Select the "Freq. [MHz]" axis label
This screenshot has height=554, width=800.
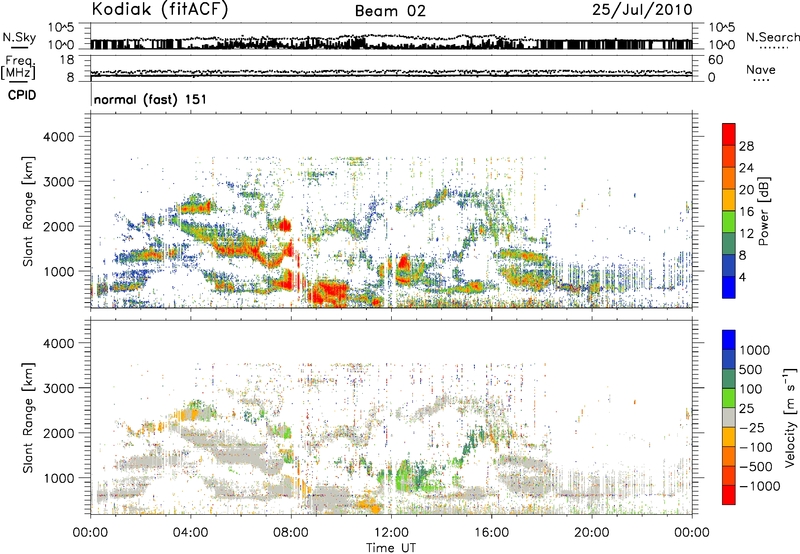click(x=18, y=68)
